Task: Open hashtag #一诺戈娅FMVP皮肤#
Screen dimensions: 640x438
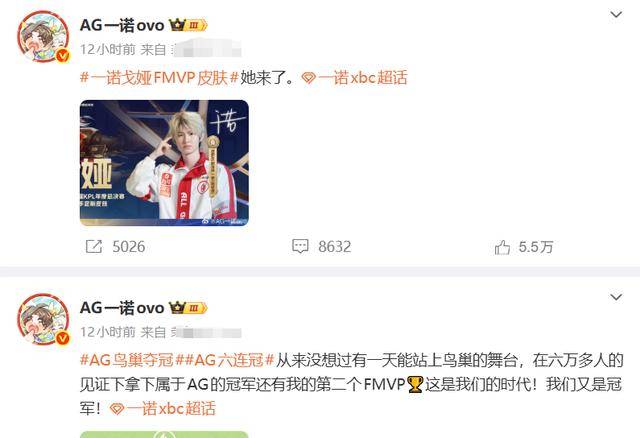Action: [x=159, y=78]
